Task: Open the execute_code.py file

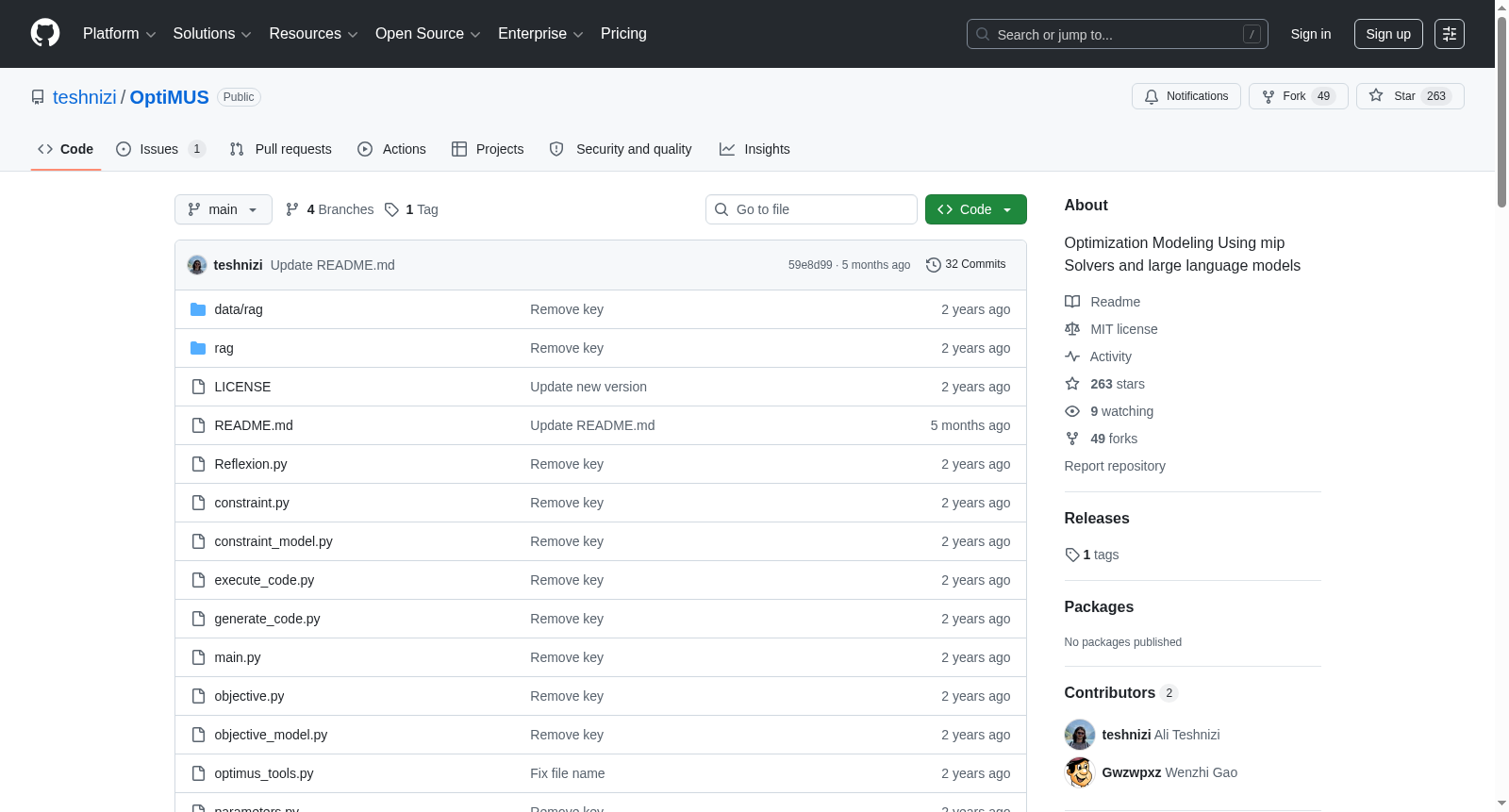Action: click(264, 580)
